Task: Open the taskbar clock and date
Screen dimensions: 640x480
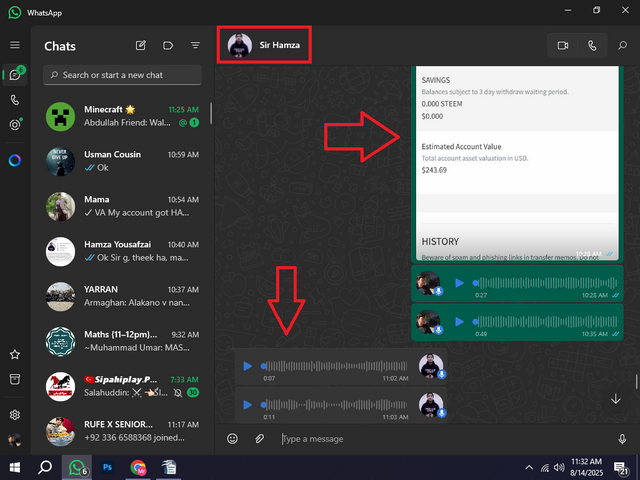Action: coord(587,467)
